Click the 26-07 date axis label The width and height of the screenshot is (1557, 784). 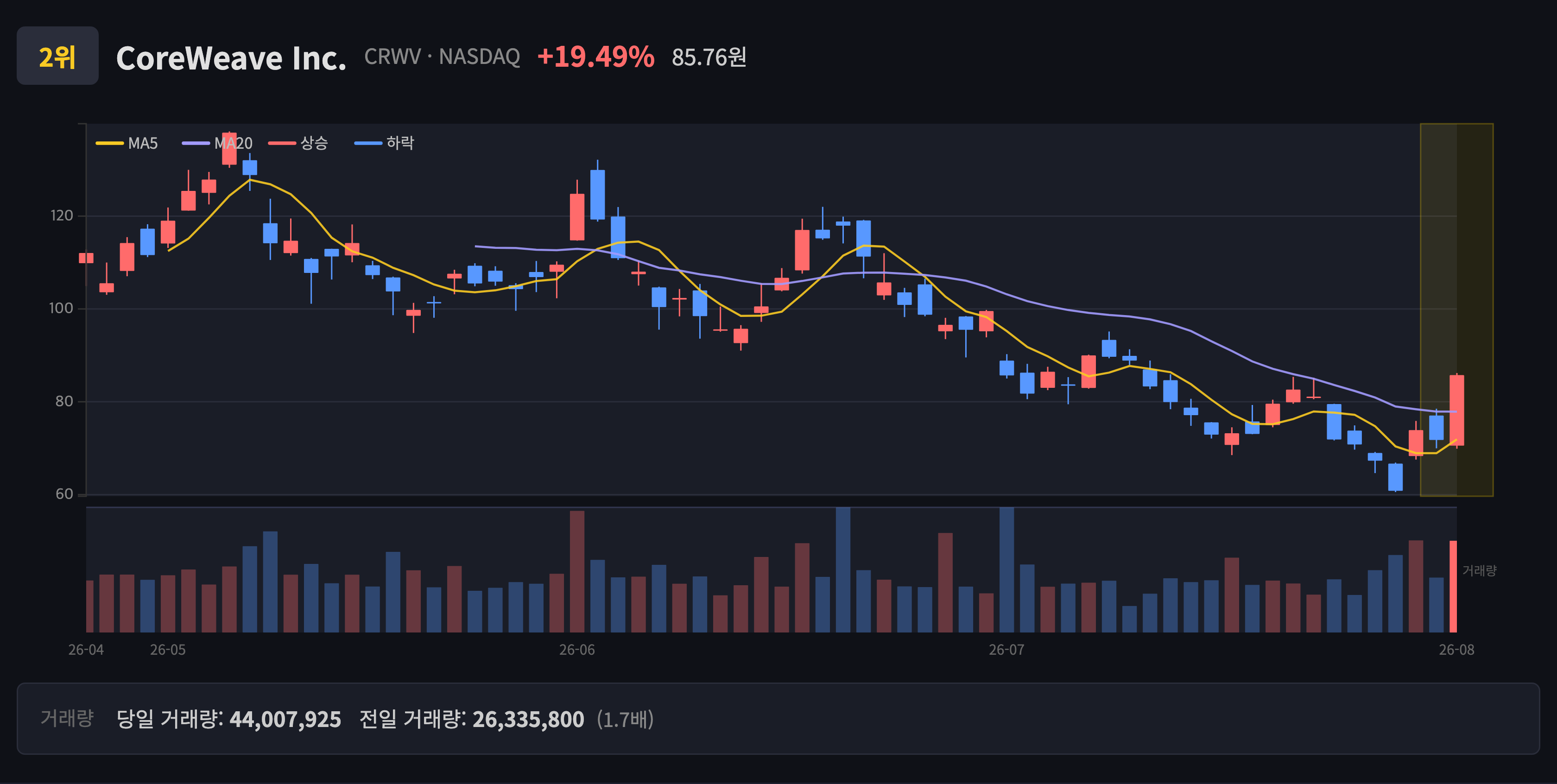pos(1006,650)
